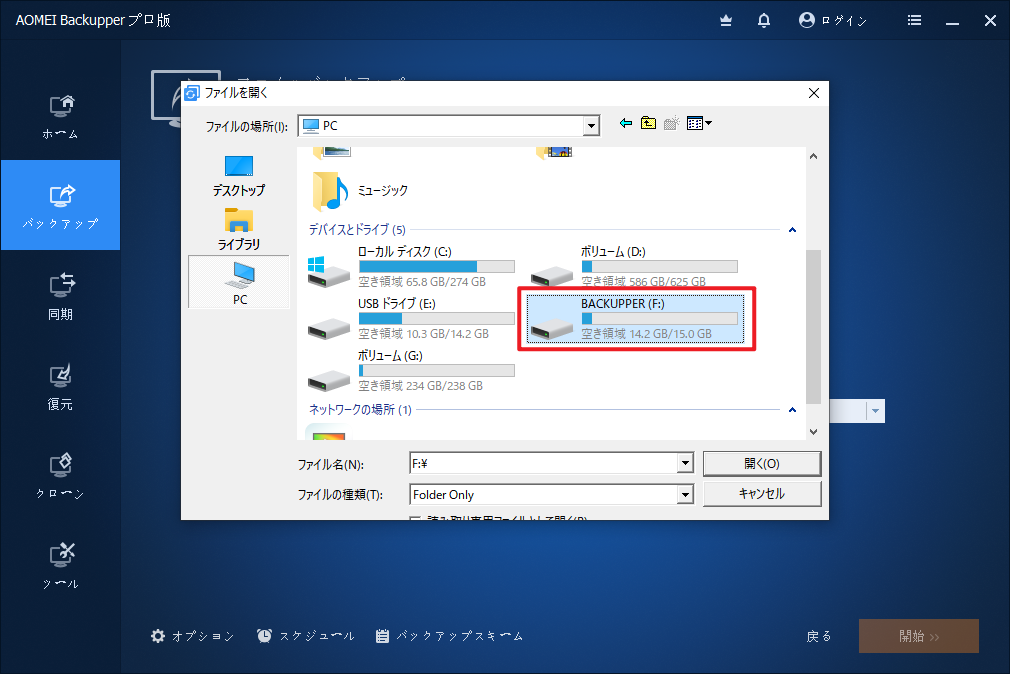Viewport: 1010px width, 674px height.
Task: Click the Back (戻る) link
Action: [x=819, y=637]
